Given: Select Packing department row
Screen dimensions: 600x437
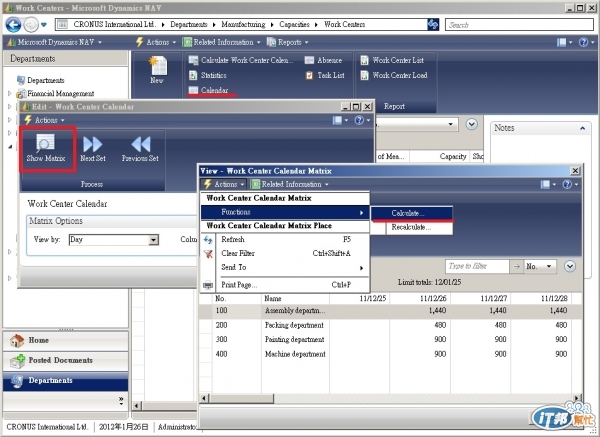Looking at the screenshot, I should [390, 325].
